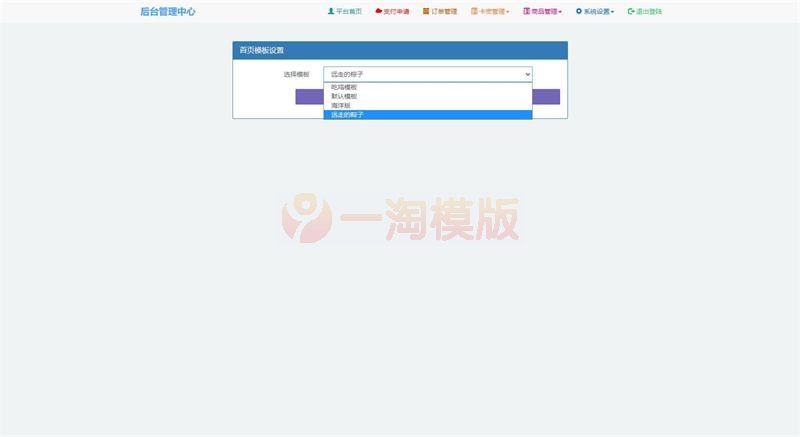800x437 pixels.
Task: Choose the 默认模板 option
Action: 428,96
